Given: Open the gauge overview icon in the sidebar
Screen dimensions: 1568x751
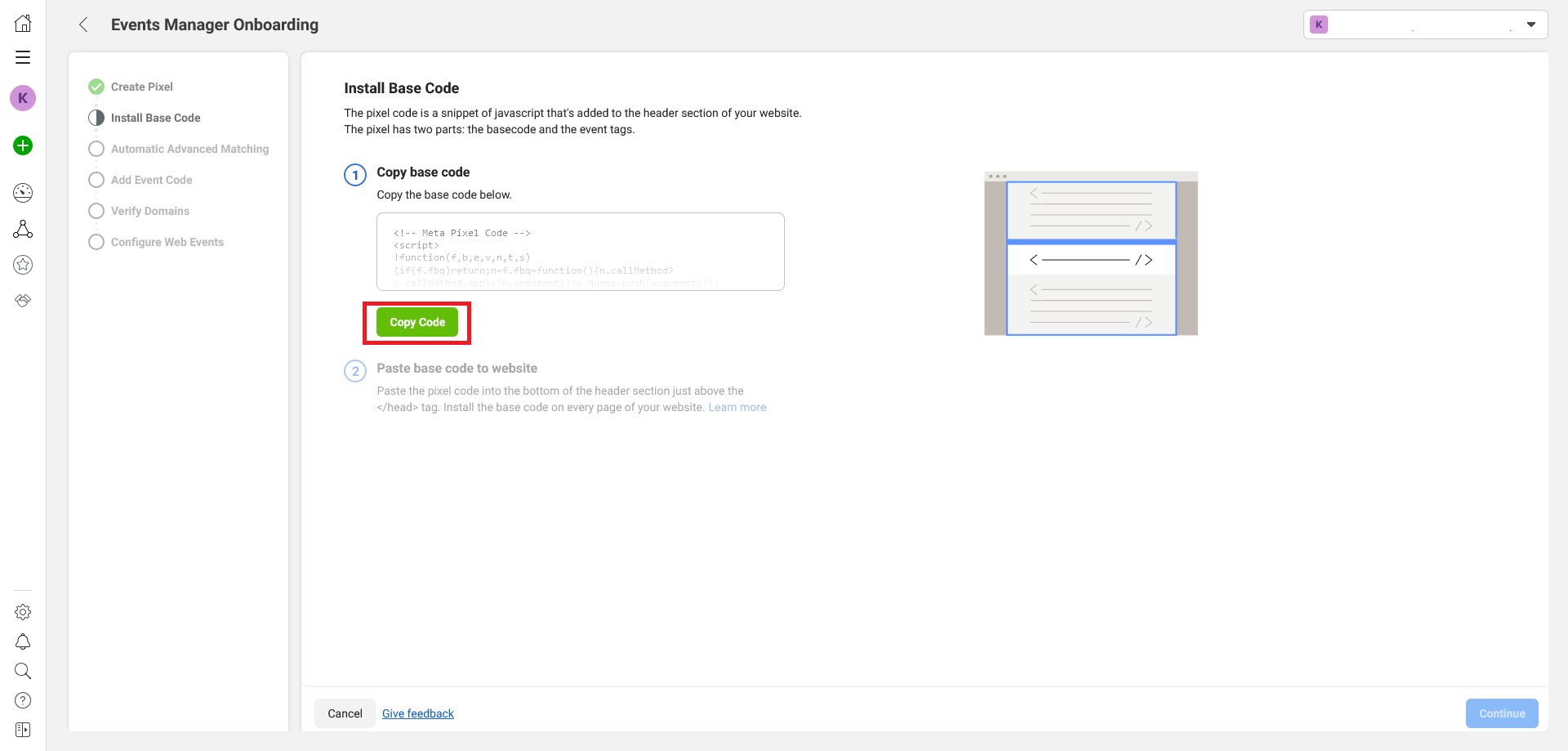Looking at the screenshot, I should click(23, 193).
